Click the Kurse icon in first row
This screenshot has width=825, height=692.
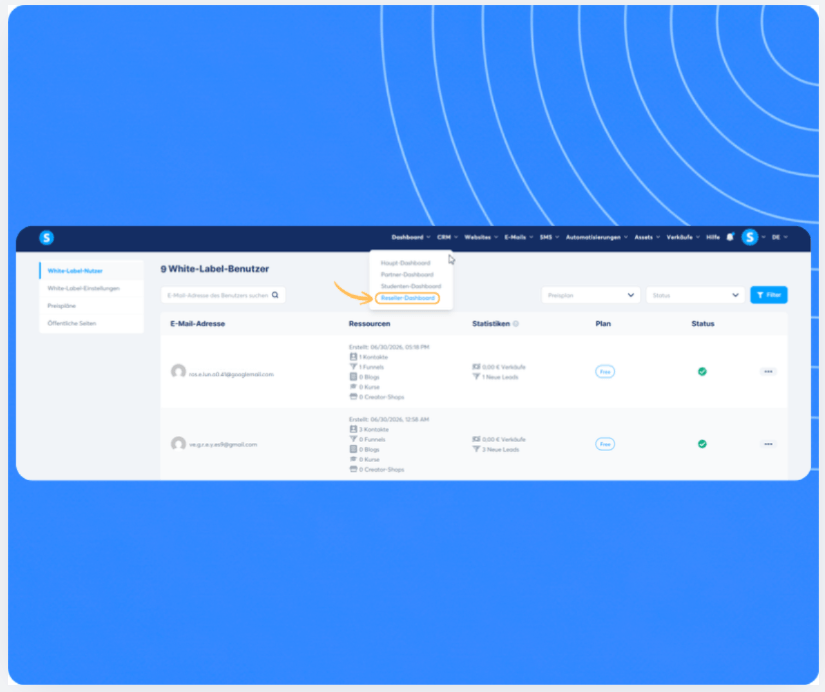(x=353, y=387)
